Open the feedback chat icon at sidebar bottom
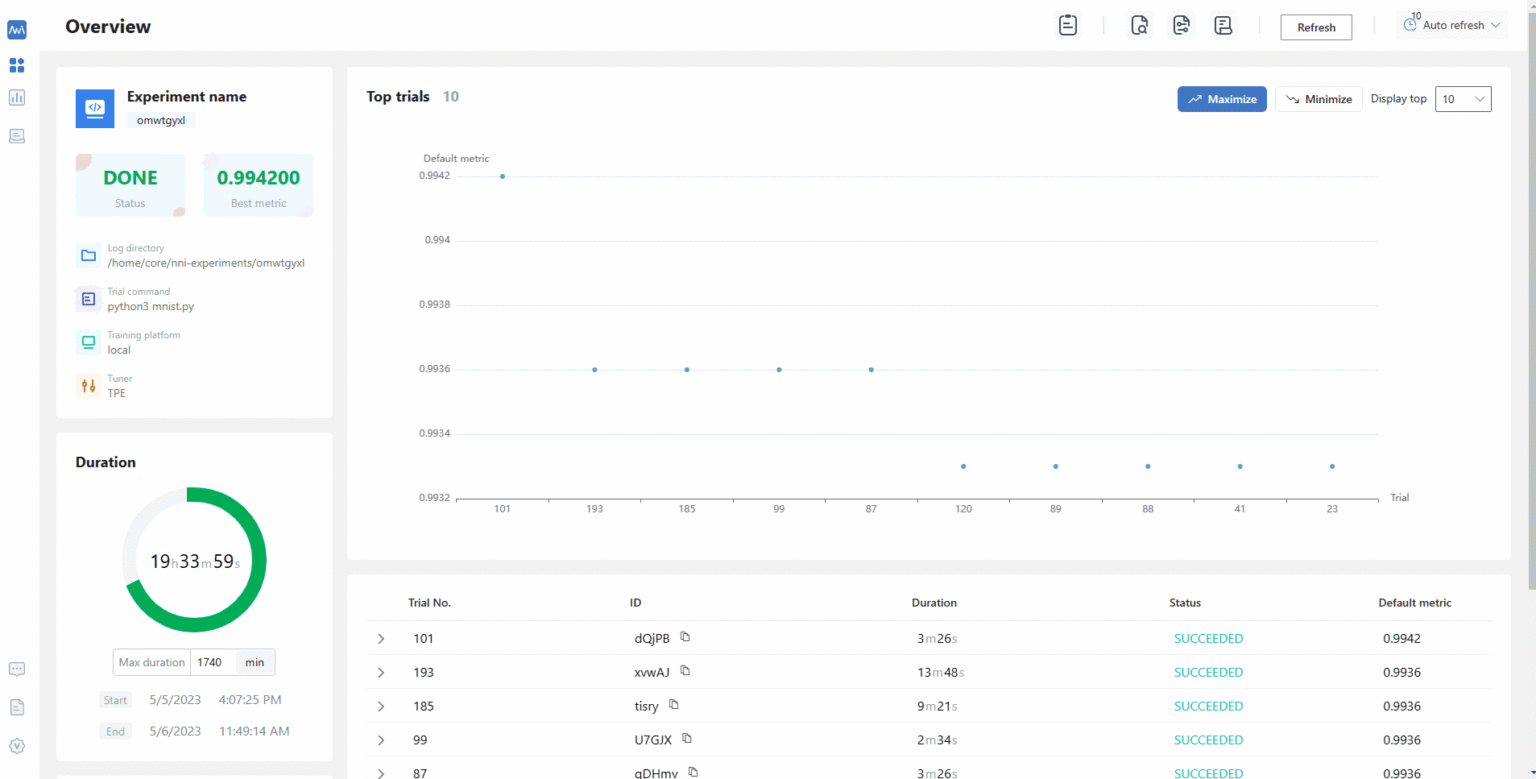 point(16,669)
